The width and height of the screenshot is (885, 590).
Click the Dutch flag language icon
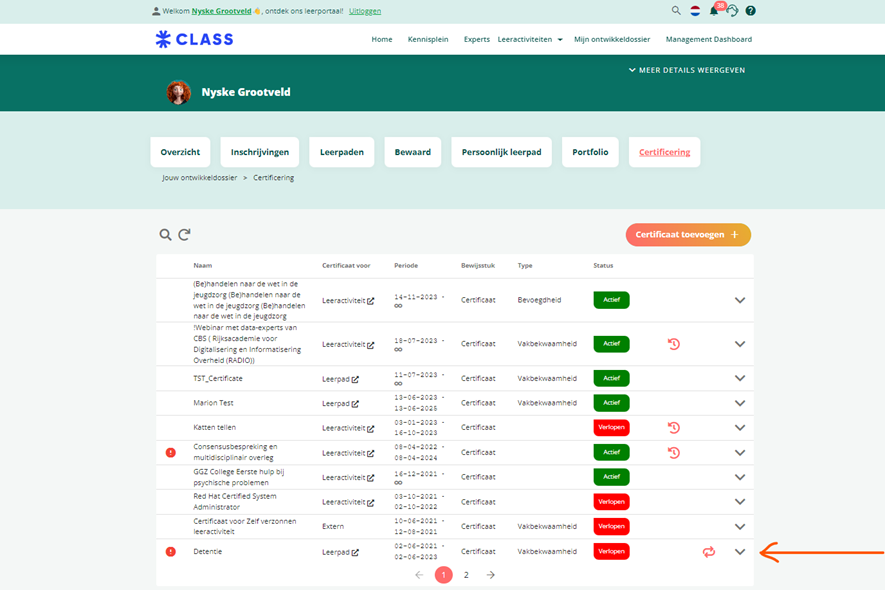point(695,11)
